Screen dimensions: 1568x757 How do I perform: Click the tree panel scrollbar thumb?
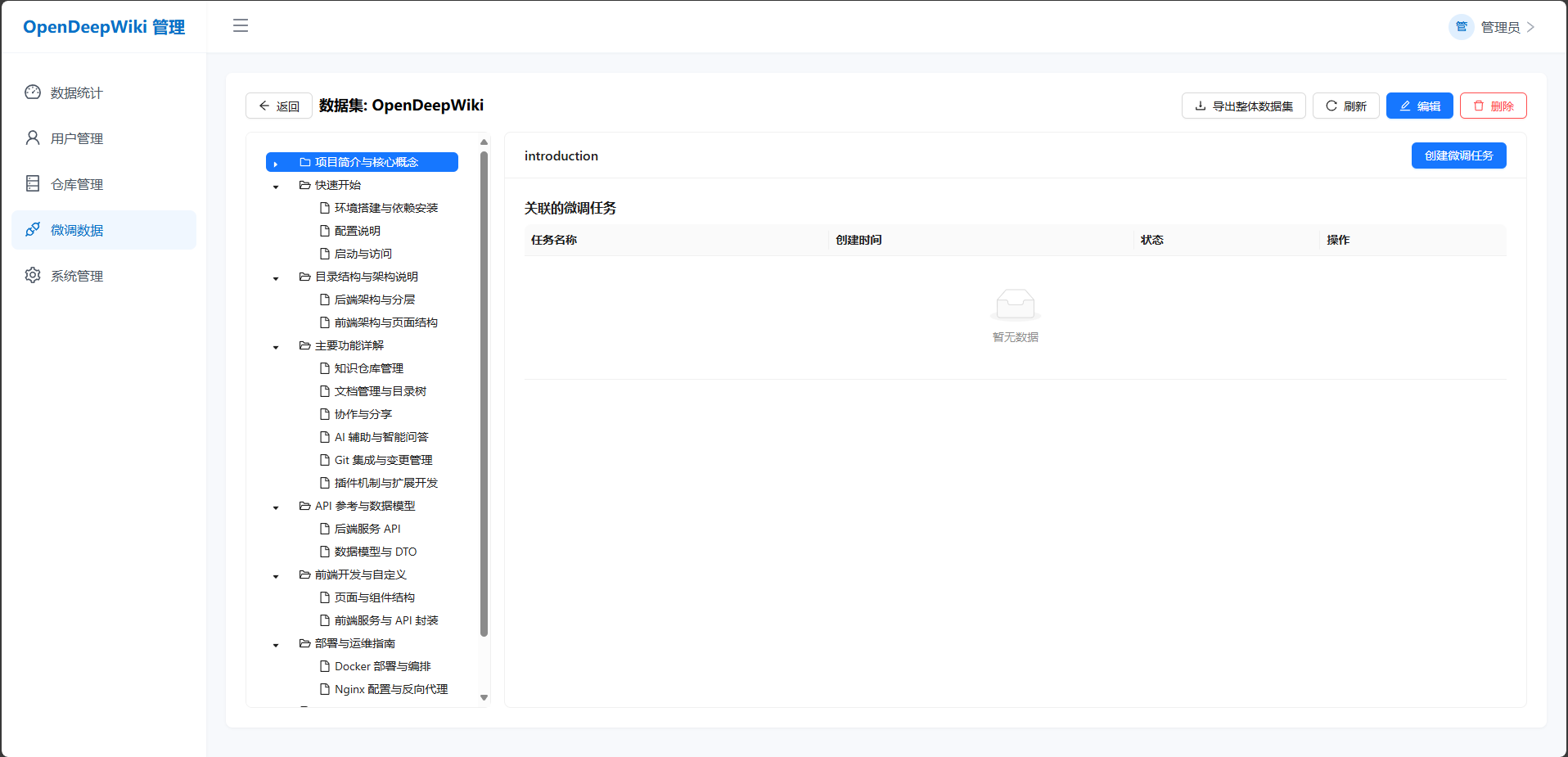[x=484, y=393]
